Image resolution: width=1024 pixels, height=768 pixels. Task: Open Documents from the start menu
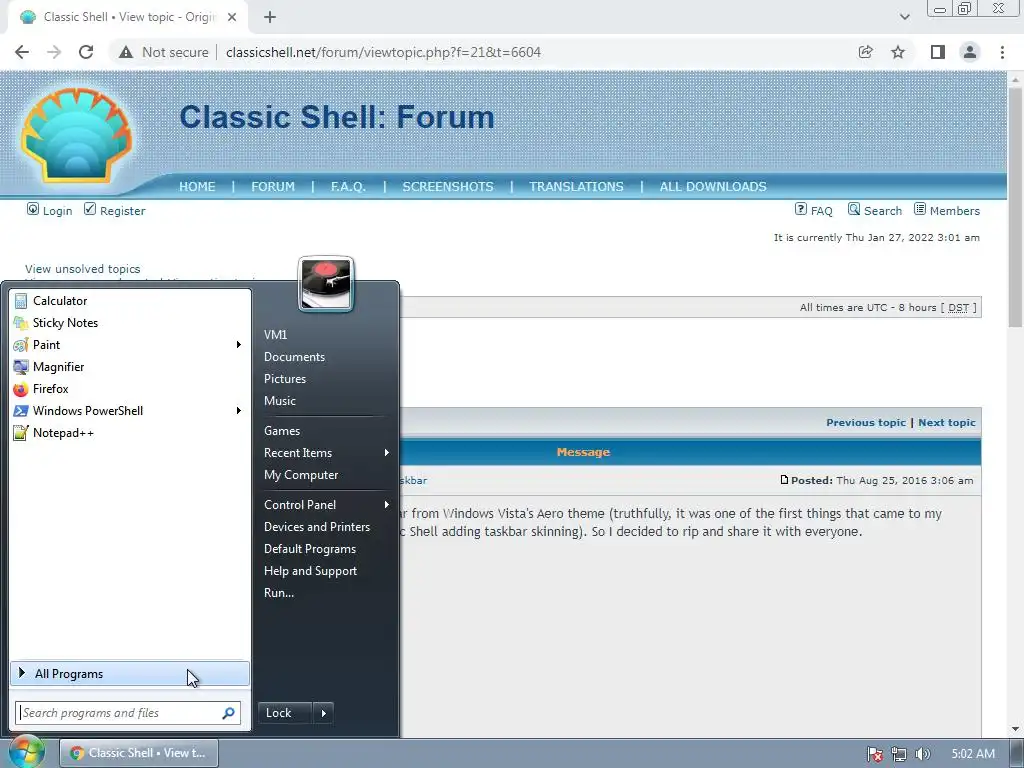click(x=295, y=357)
